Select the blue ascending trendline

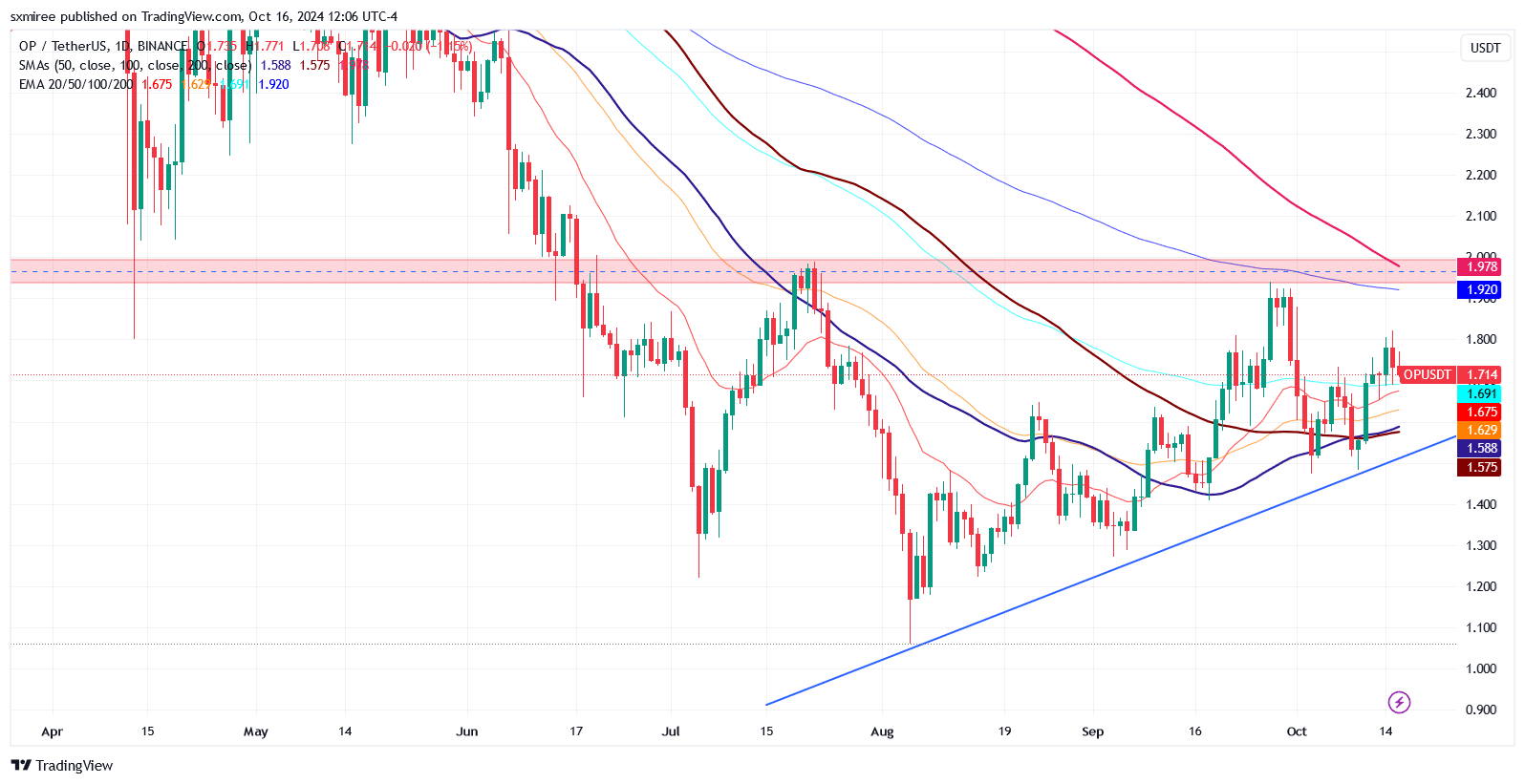coord(1111,570)
